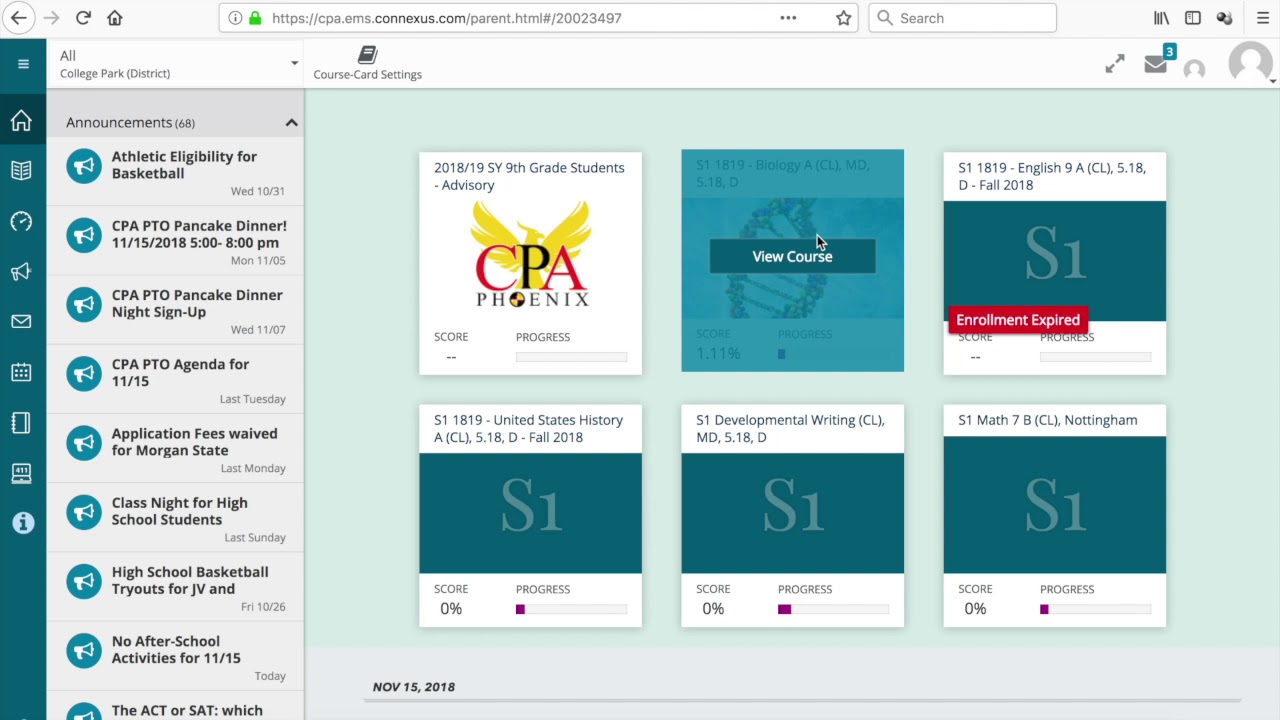Open the page actions three-dot menu
The width and height of the screenshot is (1280, 720).
pyautogui.click(x=788, y=18)
